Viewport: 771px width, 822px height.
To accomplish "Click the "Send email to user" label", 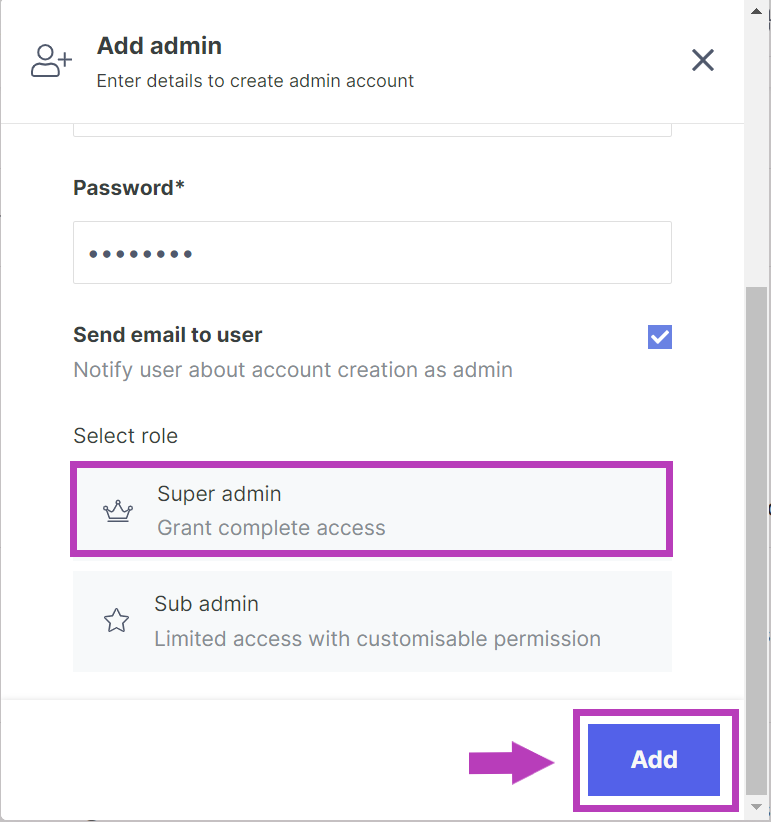I will click(168, 335).
